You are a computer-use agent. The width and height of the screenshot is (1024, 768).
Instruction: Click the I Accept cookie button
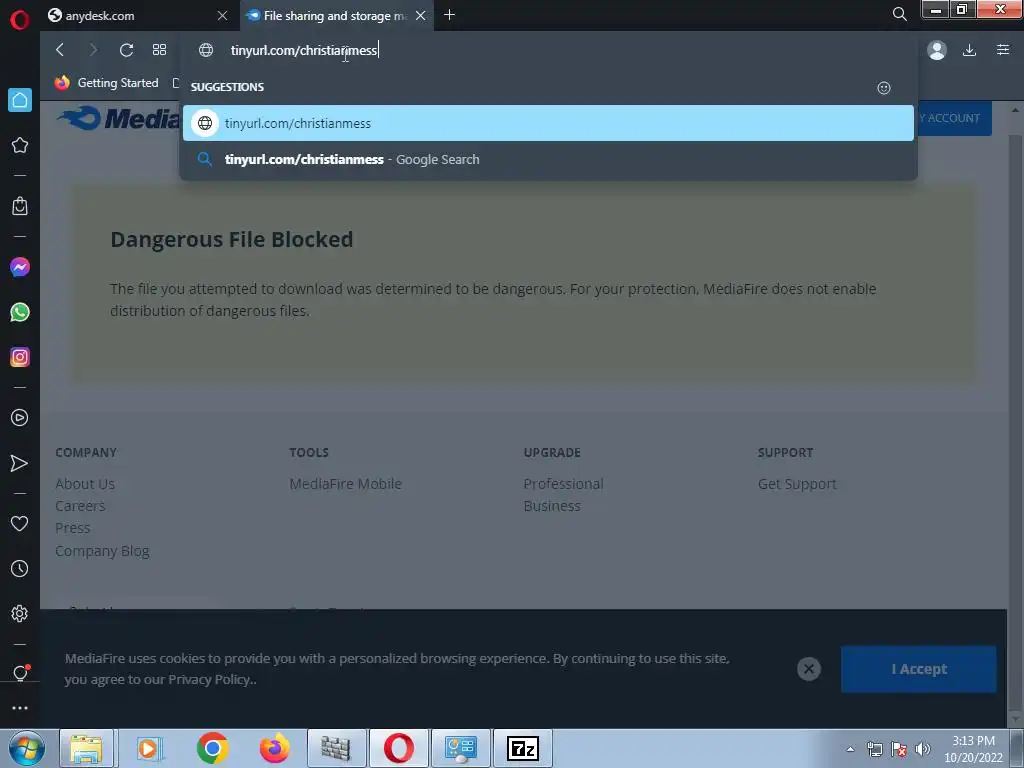point(919,669)
